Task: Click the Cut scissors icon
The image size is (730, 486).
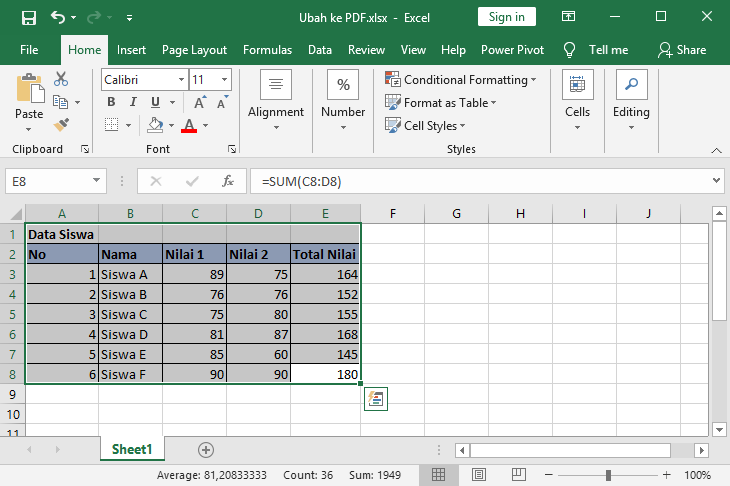Action: pyautogui.click(x=61, y=79)
